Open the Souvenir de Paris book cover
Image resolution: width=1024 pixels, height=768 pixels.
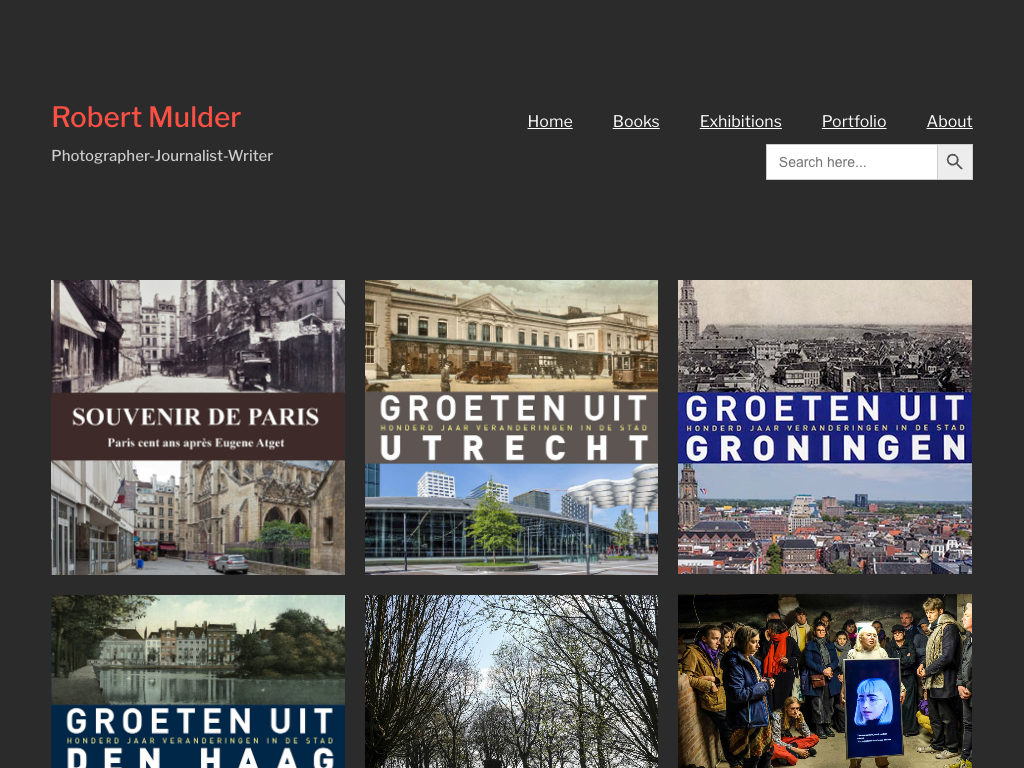coord(198,427)
